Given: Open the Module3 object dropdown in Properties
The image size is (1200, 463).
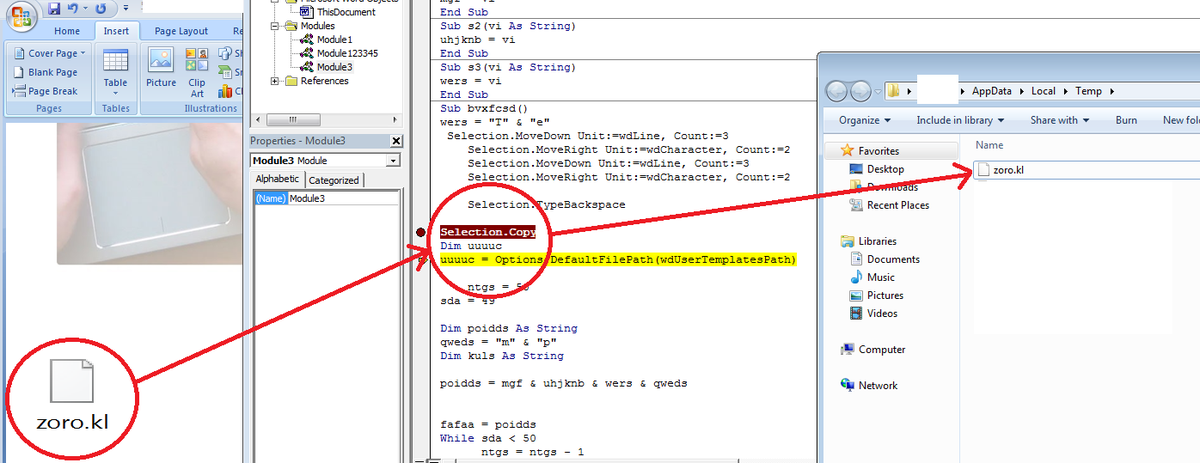Looking at the screenshot, I should [x=392, y=160].
